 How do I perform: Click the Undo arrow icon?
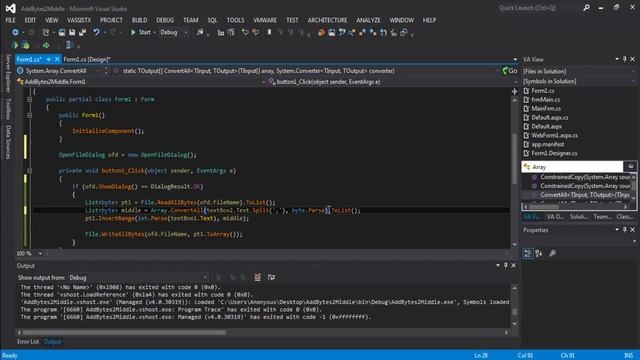pyautogui.click(x=96, y=32)
